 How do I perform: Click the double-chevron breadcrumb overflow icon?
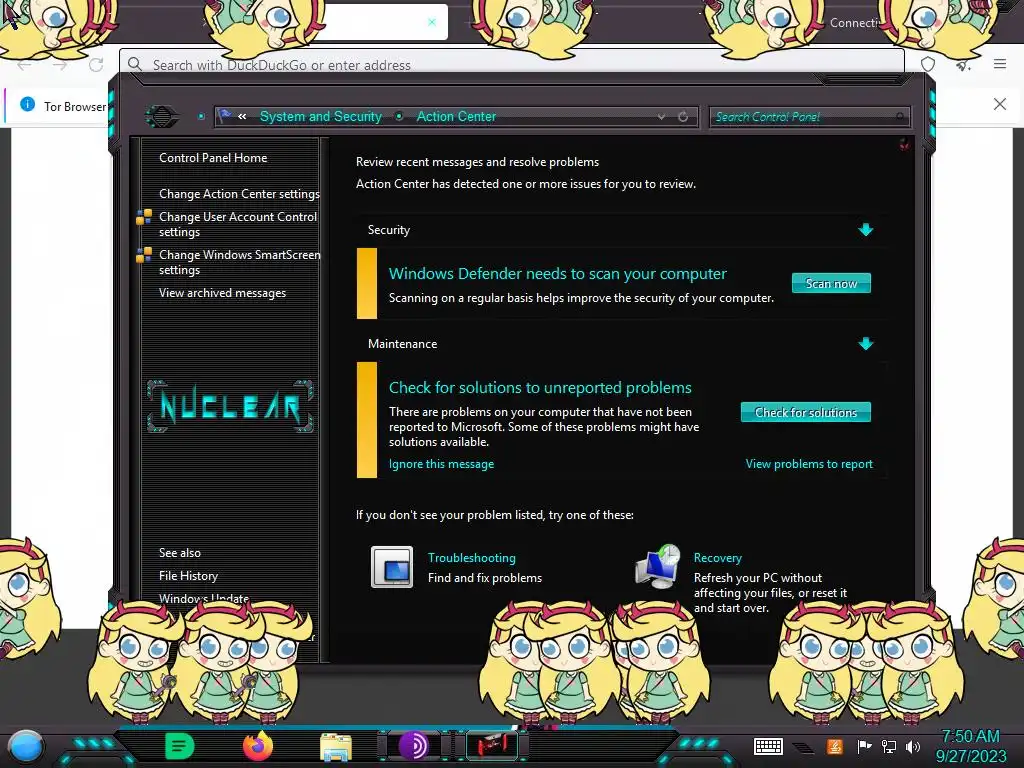(x=242, y=116)
